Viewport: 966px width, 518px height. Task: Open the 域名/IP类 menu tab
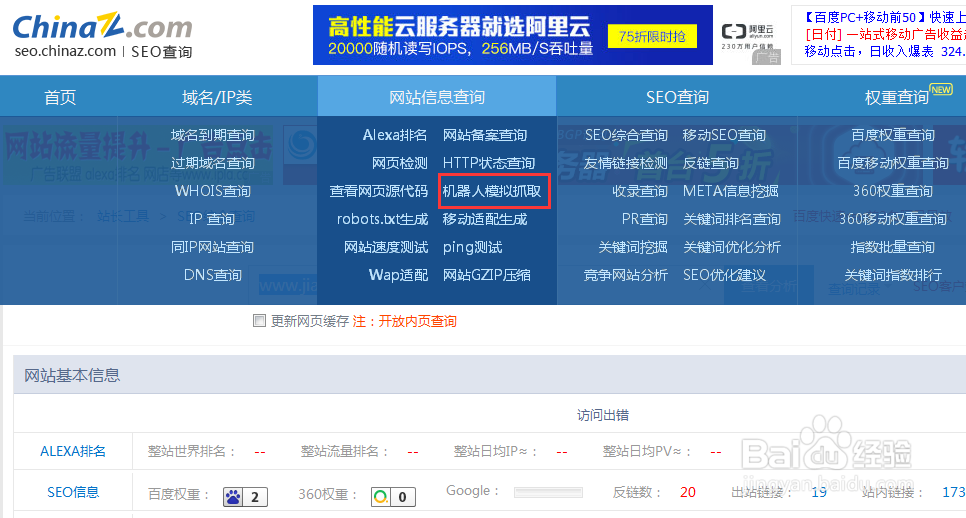coord(217,97)
